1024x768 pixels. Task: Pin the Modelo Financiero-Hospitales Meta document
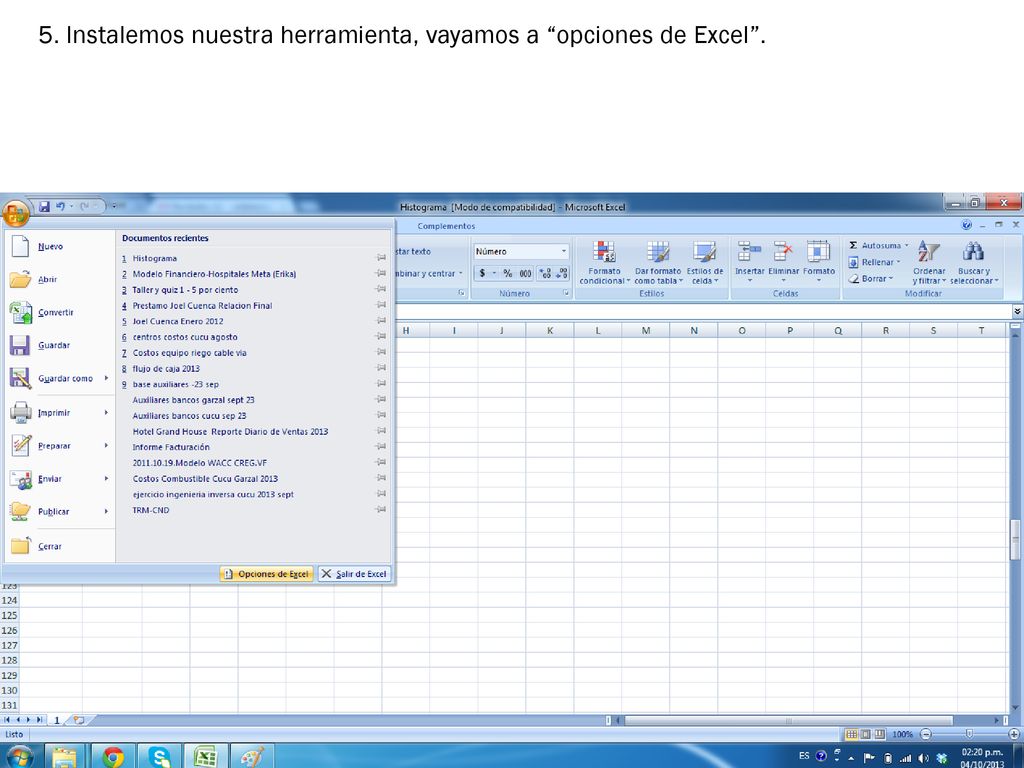(381, 274)
